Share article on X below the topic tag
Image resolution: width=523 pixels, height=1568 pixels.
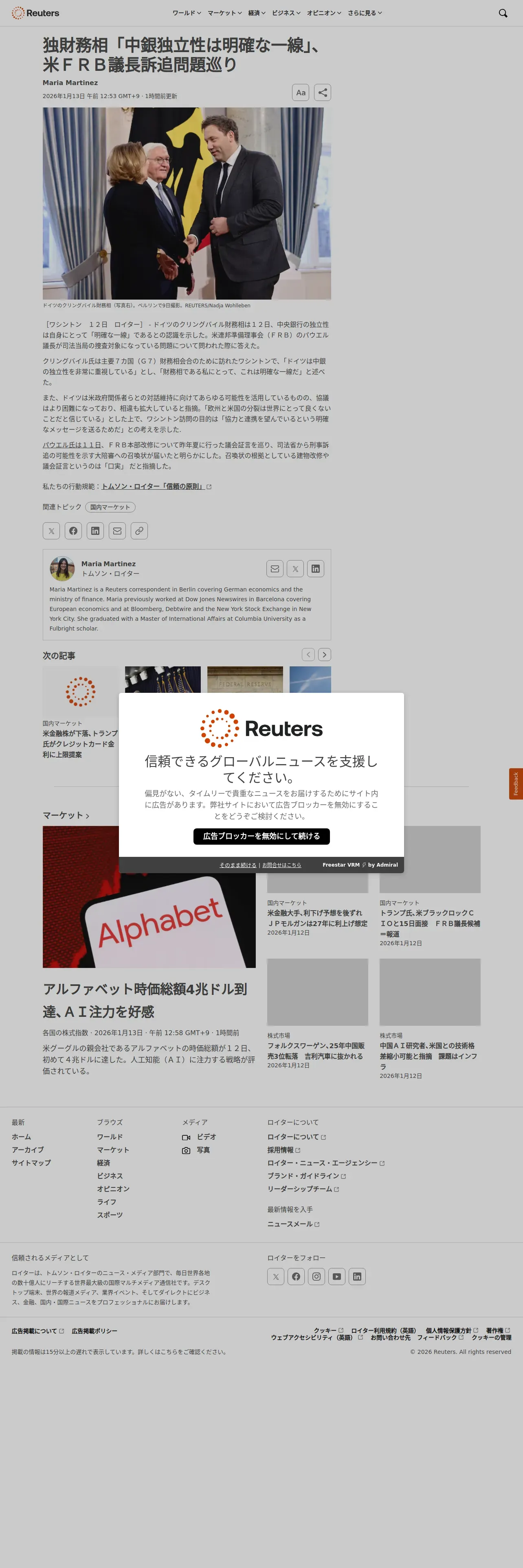51,531
